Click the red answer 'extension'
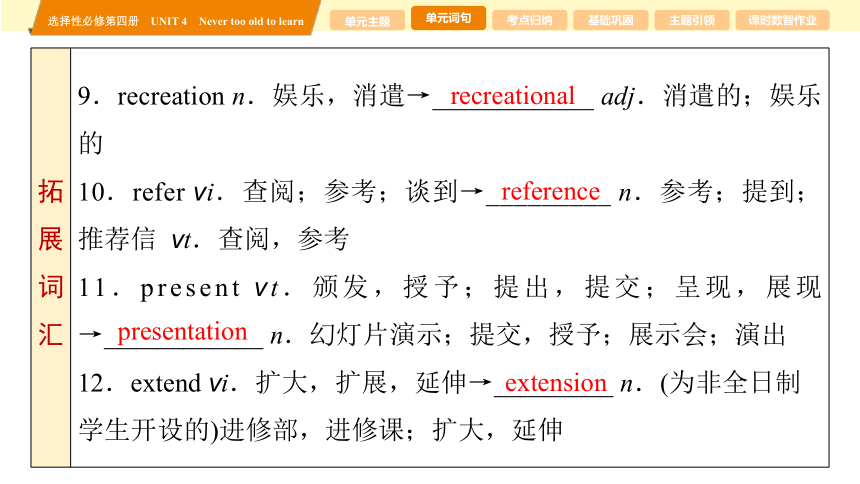The height and width of the screenshot is (484, 860). (x=556, y=382)
